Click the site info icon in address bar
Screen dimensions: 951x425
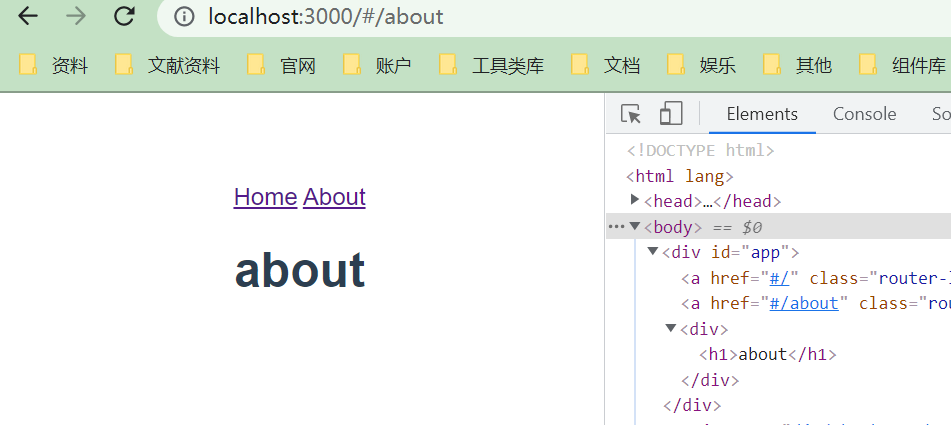point(184,16)
